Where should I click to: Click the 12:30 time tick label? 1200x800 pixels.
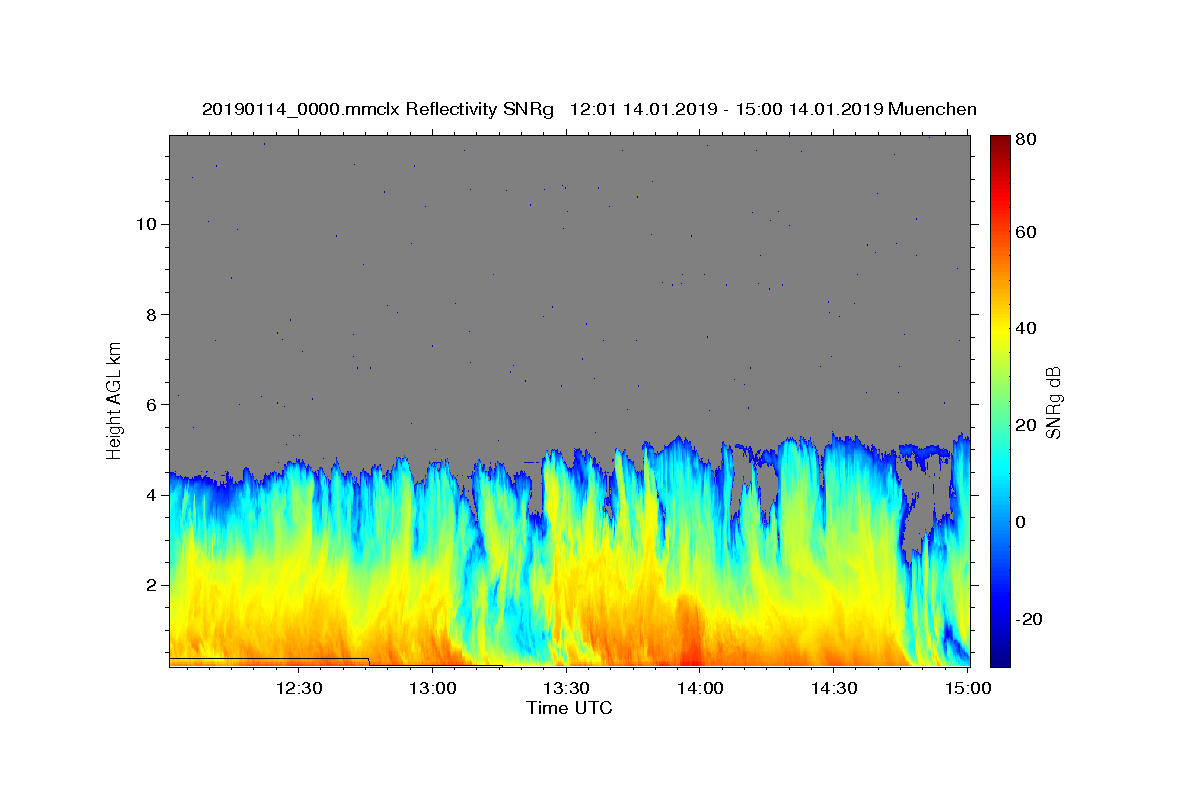tap(298, 688)
